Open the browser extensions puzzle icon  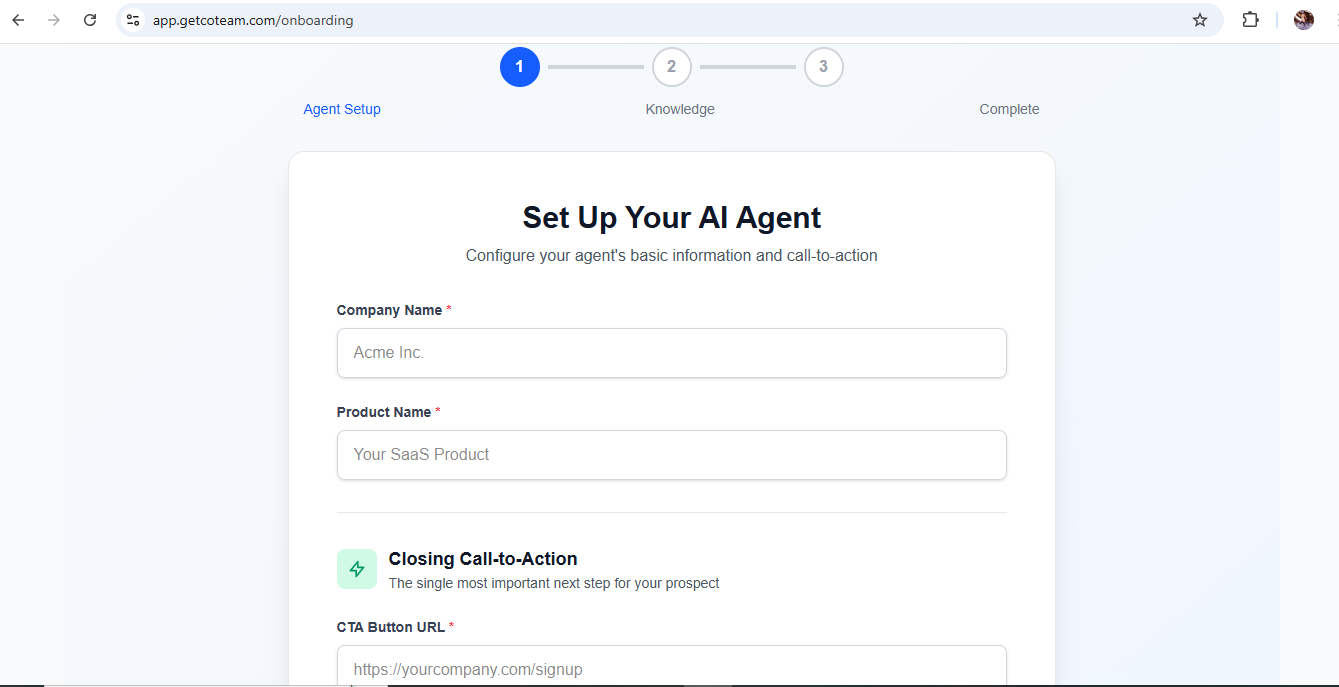point(1250,20)
